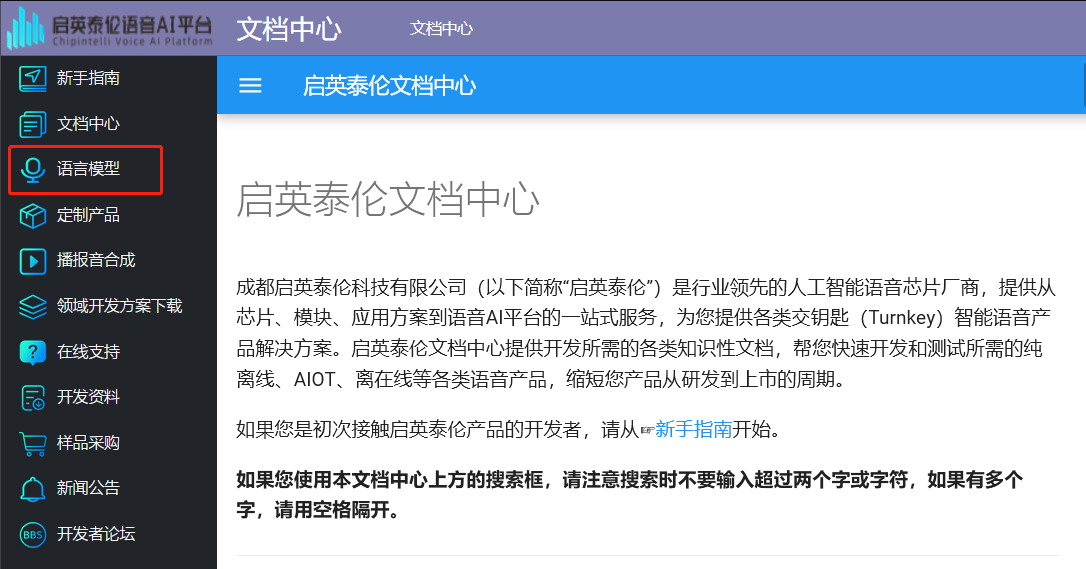Open the hamburger menu in blue bar

250,85
